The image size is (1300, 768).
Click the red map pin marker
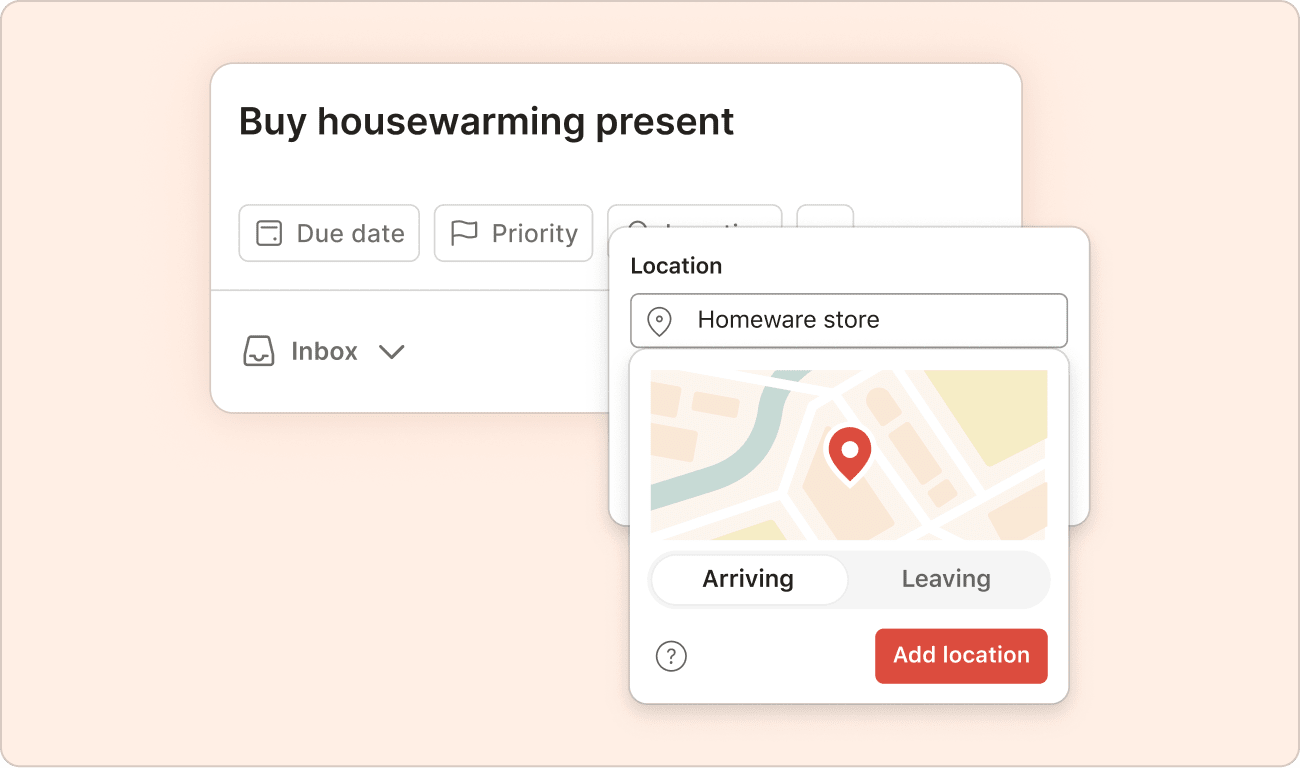pos(849,454)
